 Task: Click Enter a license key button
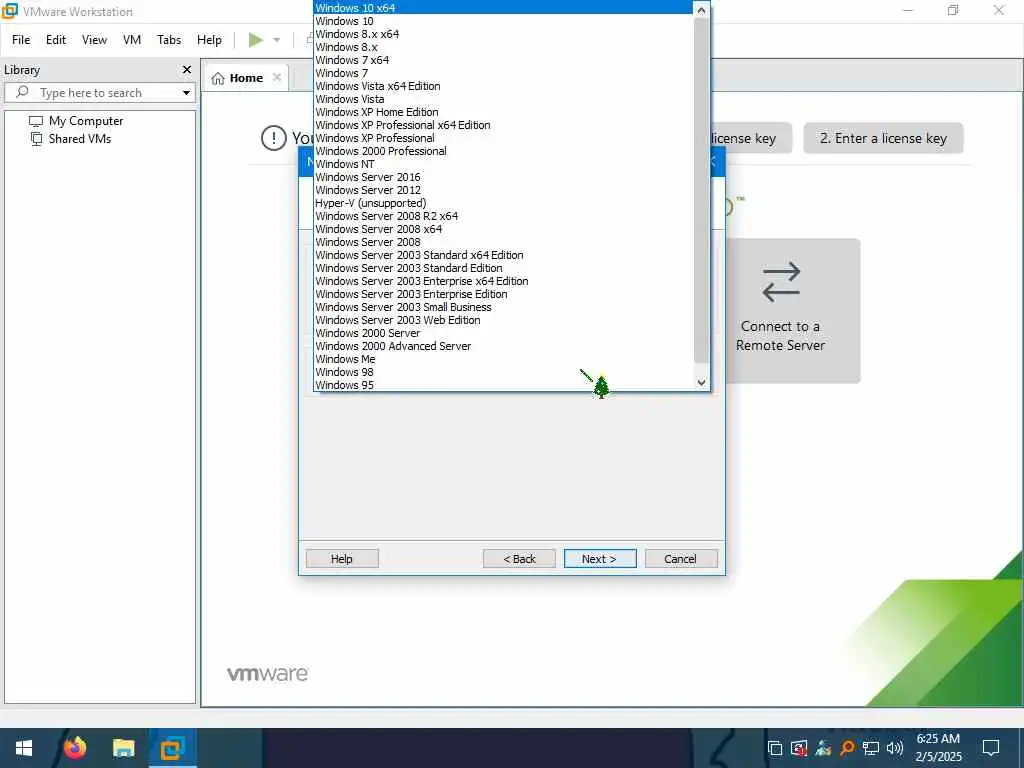[883, 138]
